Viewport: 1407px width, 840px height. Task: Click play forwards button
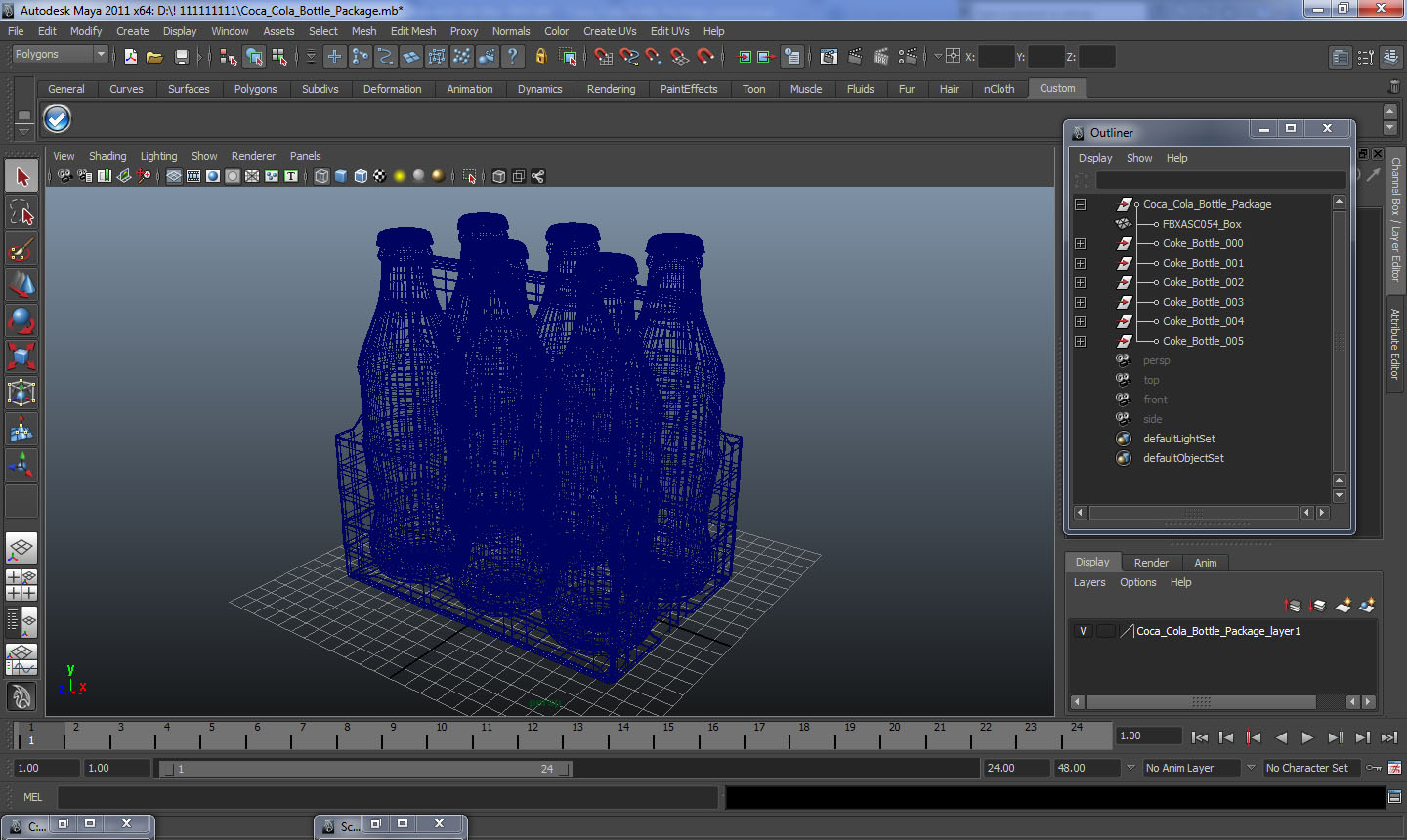coord(1307,737)
